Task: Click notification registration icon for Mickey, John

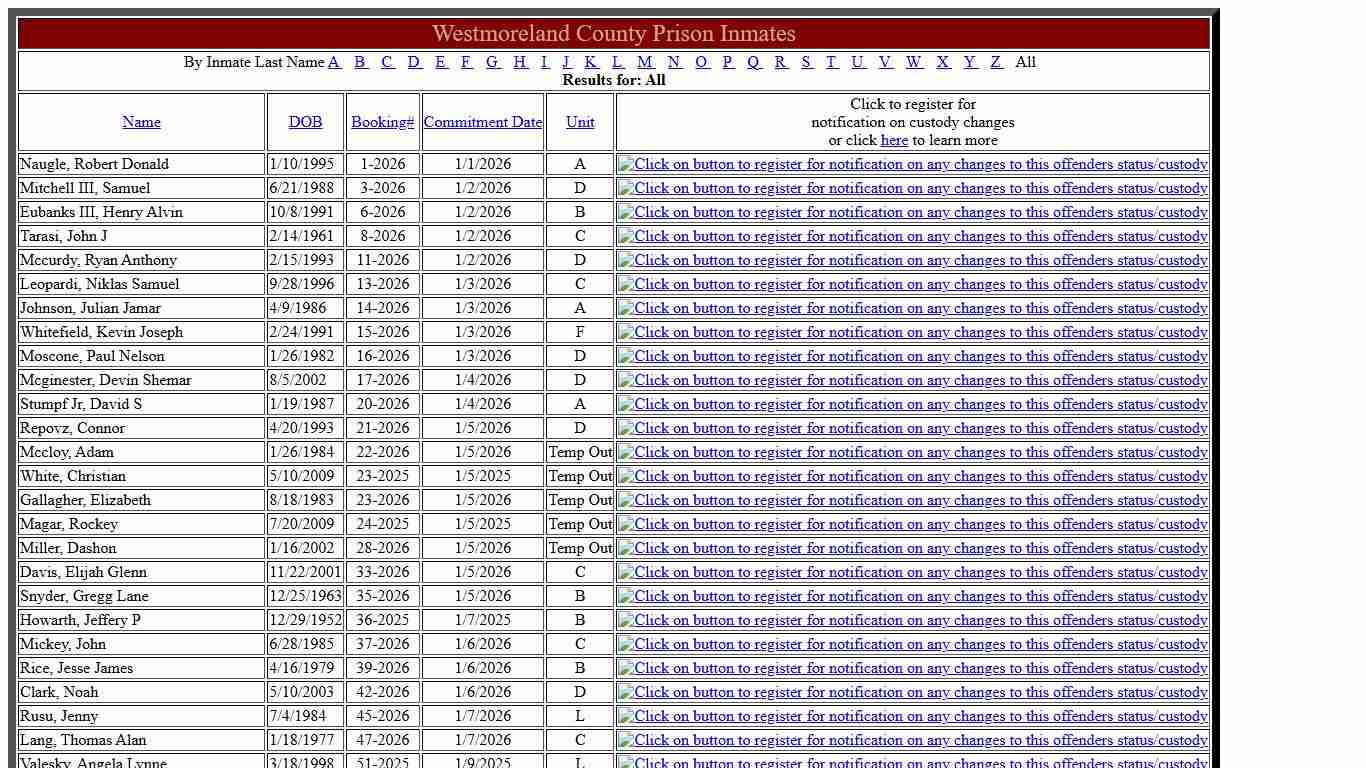Action: click(x=912, y=644)
